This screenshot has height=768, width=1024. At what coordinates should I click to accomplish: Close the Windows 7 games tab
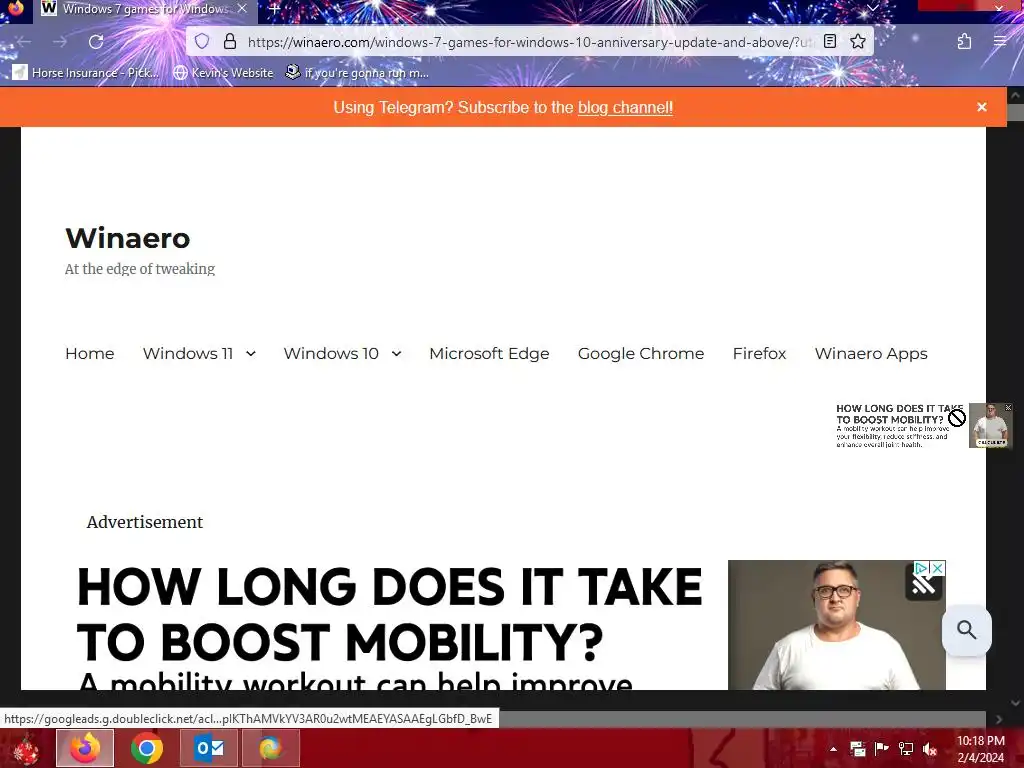pyautogui.click(x=242, y=8)
